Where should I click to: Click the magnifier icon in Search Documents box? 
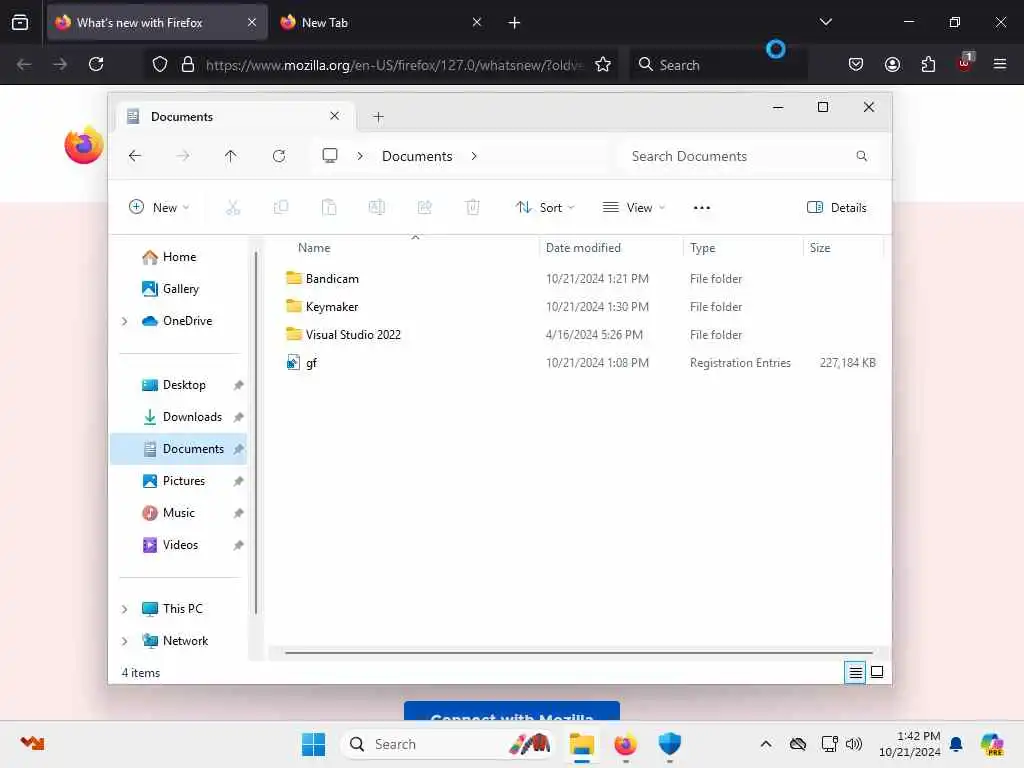861,156
